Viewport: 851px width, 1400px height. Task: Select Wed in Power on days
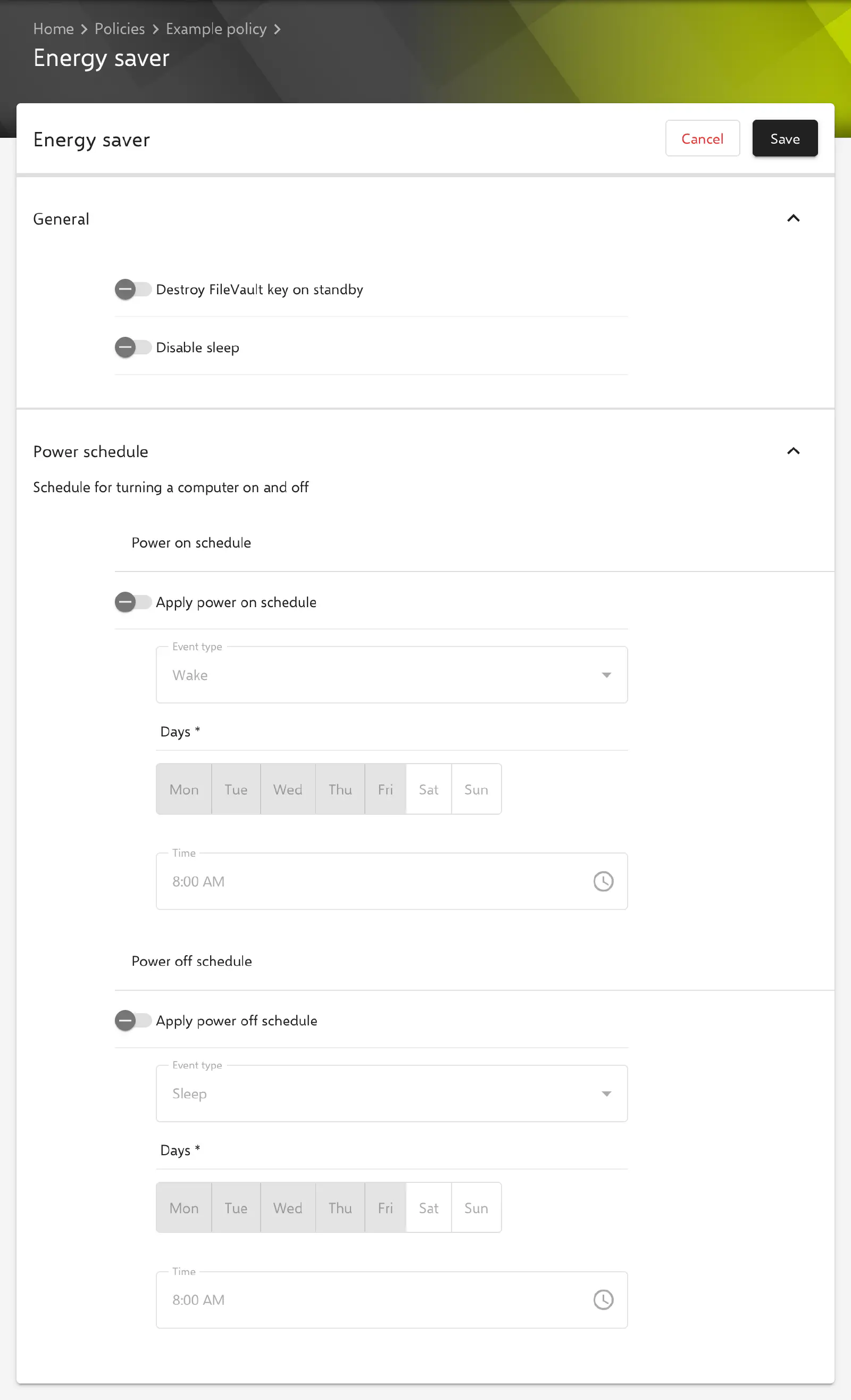287,789
